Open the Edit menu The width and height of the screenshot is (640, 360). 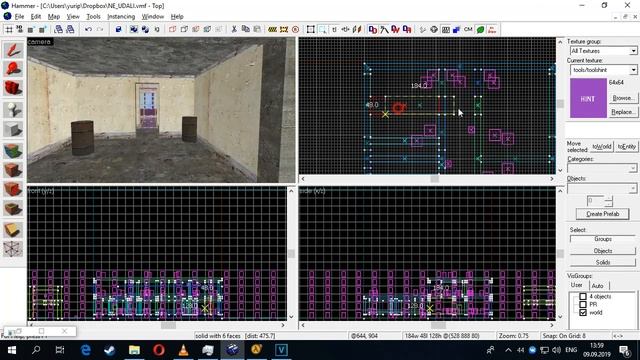(36, 17)
